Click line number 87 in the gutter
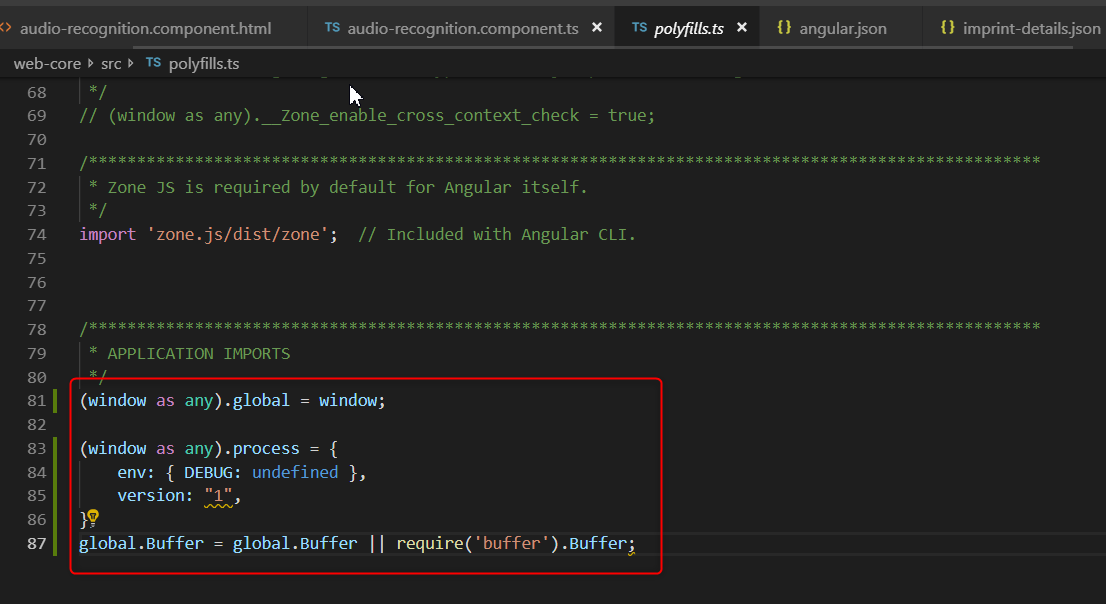Viewport: 1106px width, 604px height. 37,543
